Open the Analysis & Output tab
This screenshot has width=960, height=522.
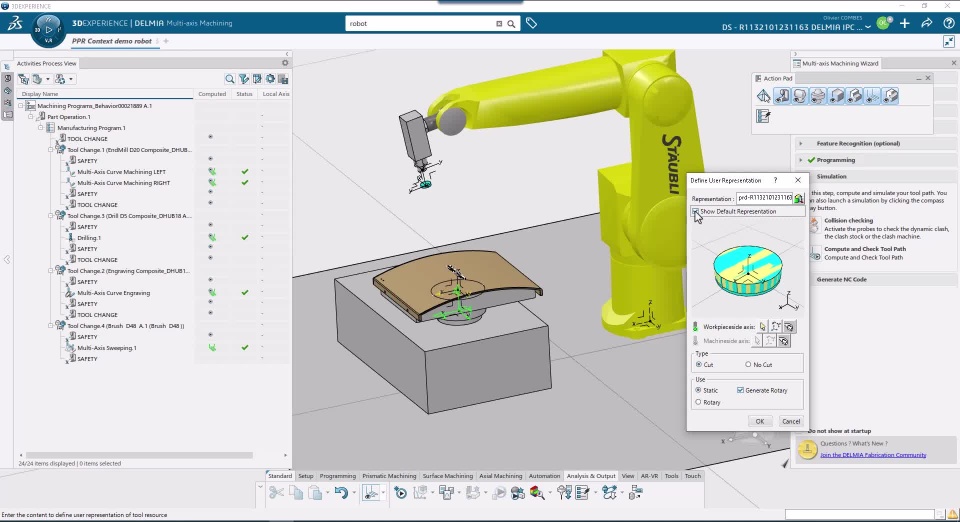(591, 476)
